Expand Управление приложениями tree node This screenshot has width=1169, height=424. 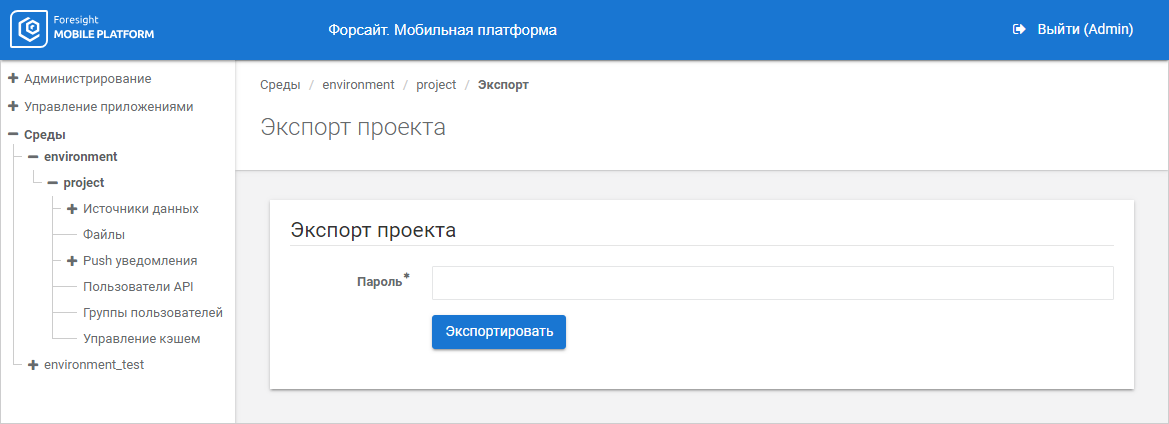tap(13, 106)
